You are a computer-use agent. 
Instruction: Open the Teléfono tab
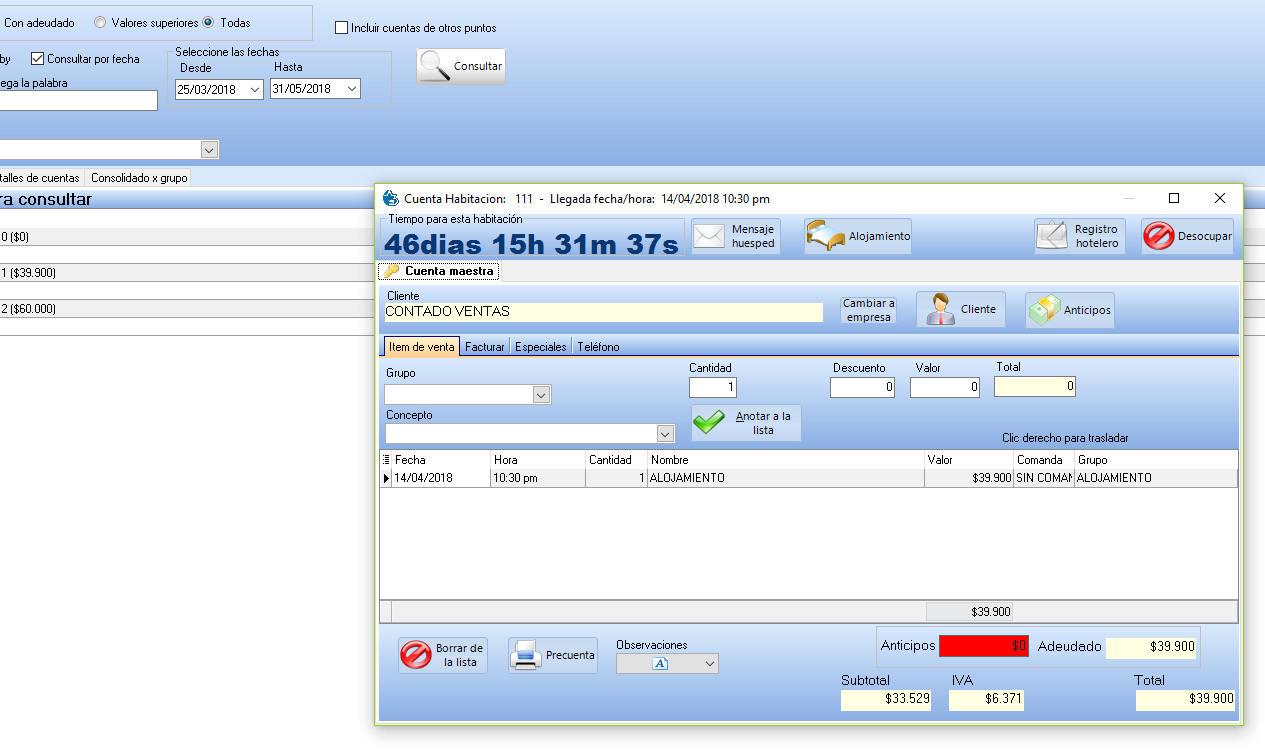point(598,347)
